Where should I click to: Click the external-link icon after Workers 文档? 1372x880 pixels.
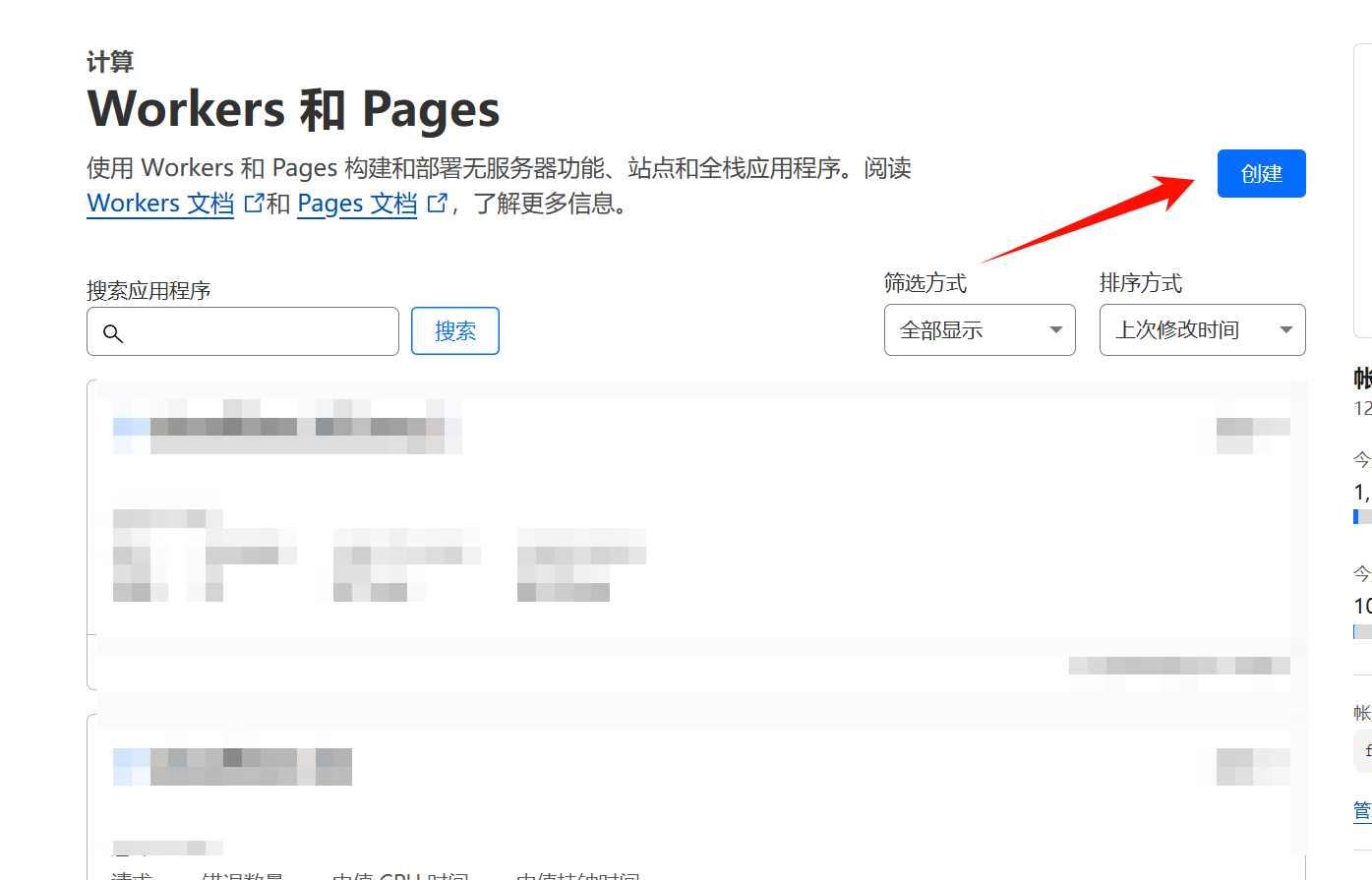coord(254,203)
